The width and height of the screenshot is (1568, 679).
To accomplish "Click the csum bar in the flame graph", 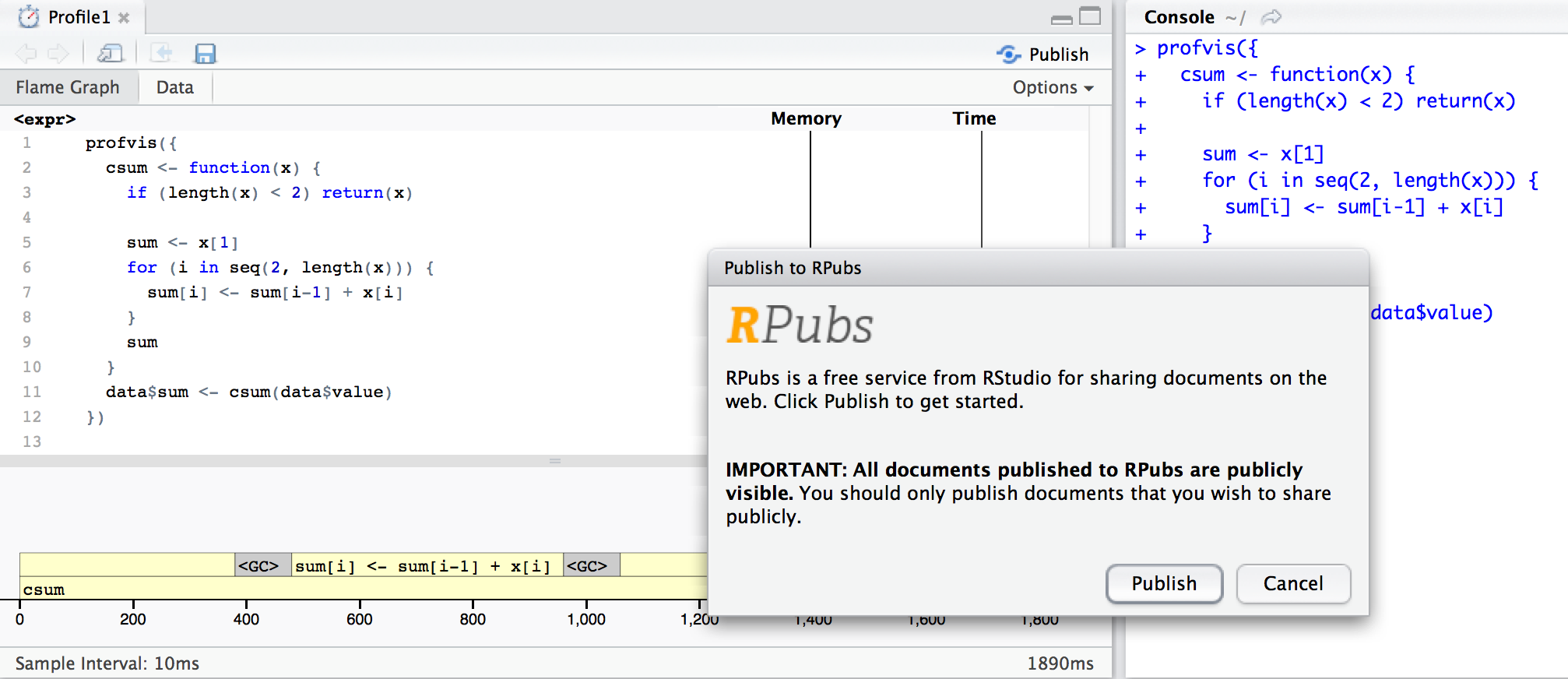I will [x=364, y=589].
